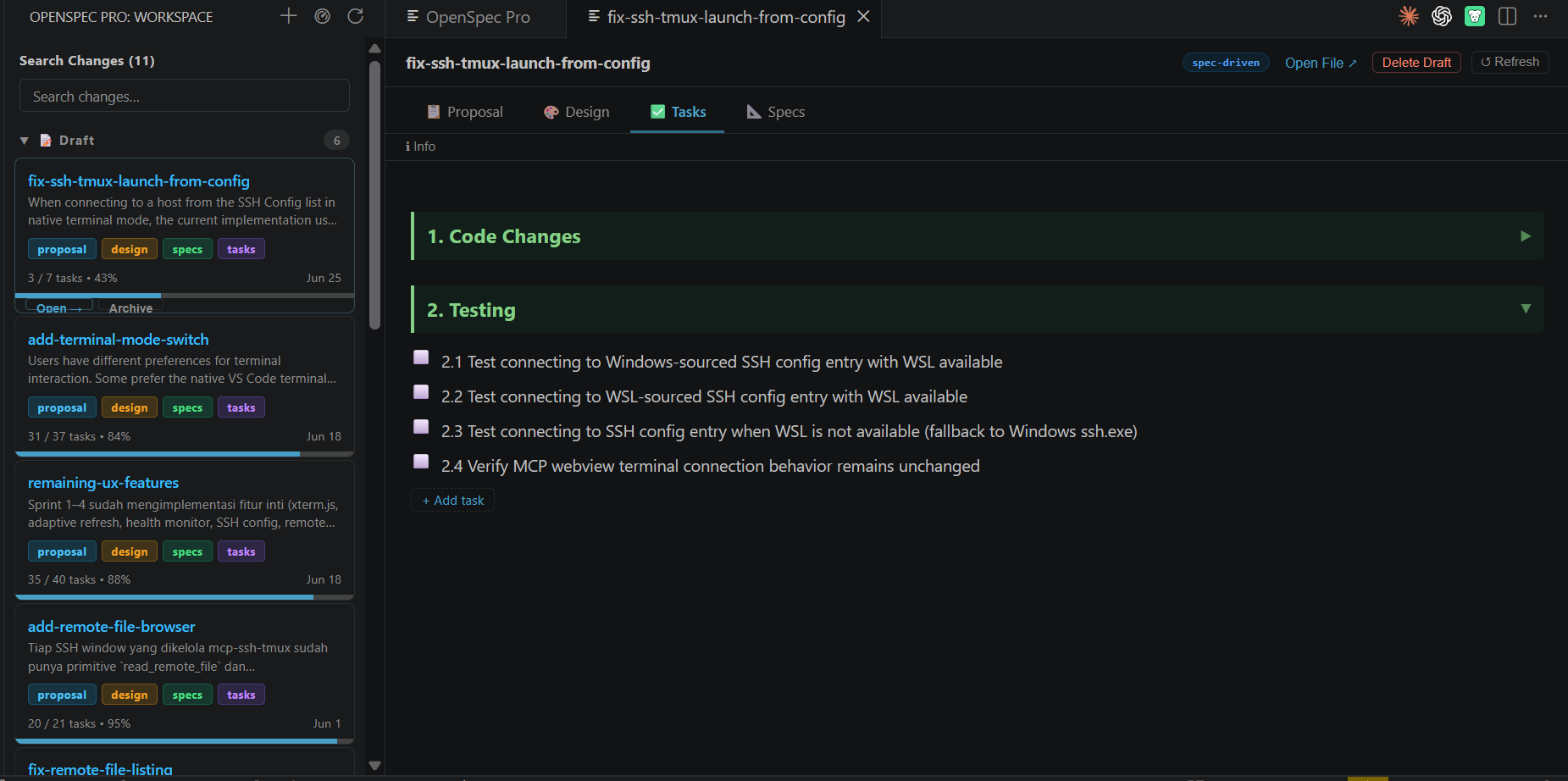The image size is (1568, 781).
Task: Click the Delete Draft button
Action: [x=1416, y=63]
